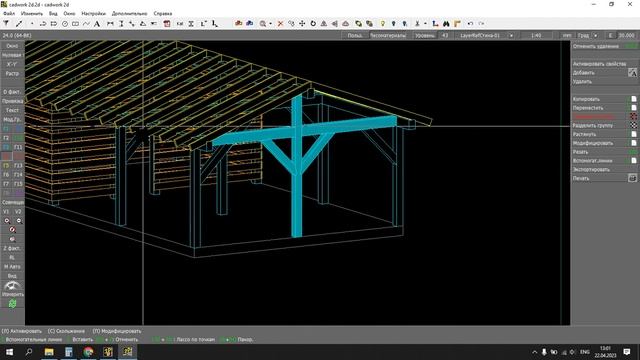Click the Удалить button
This screenshot has width=640, height=360.
(582, 81)
